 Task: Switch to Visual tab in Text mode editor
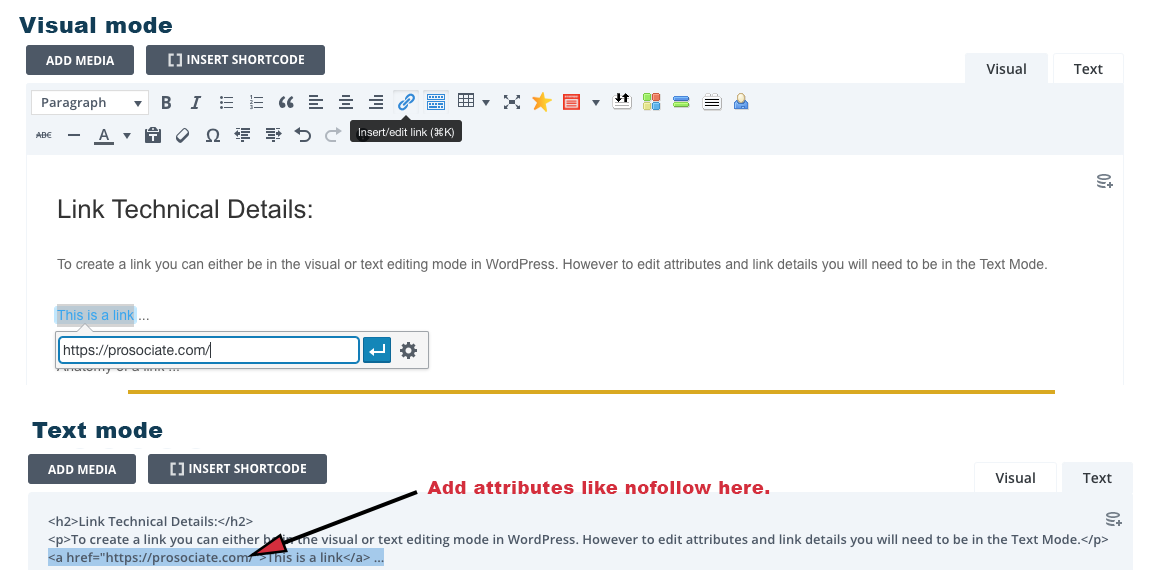coord(1015,478)
